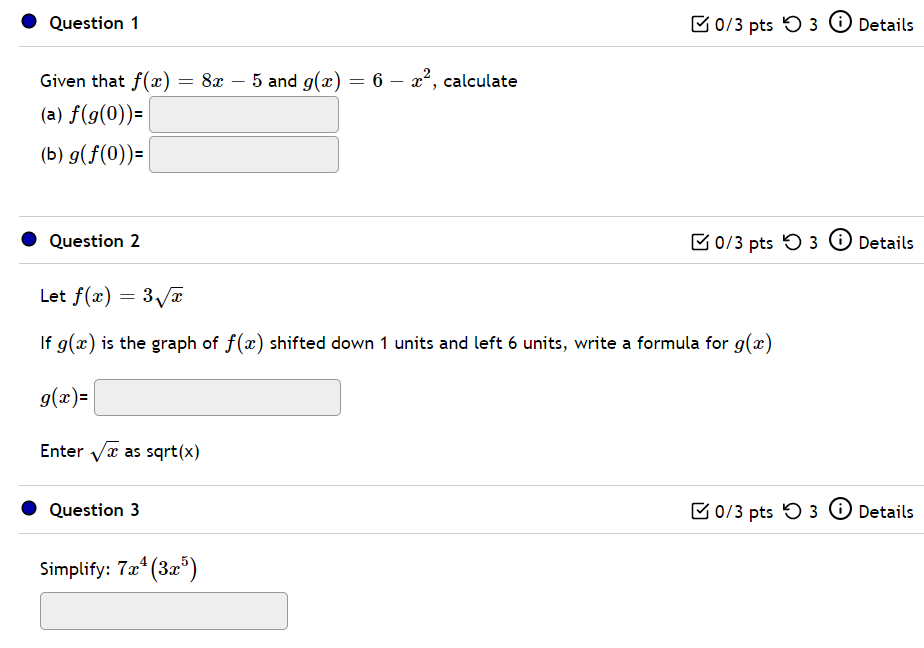Image resolution: width=924 pixels, height=648 pixels.
Task: Open the Details link for Question 1
Action: point(886,25)
